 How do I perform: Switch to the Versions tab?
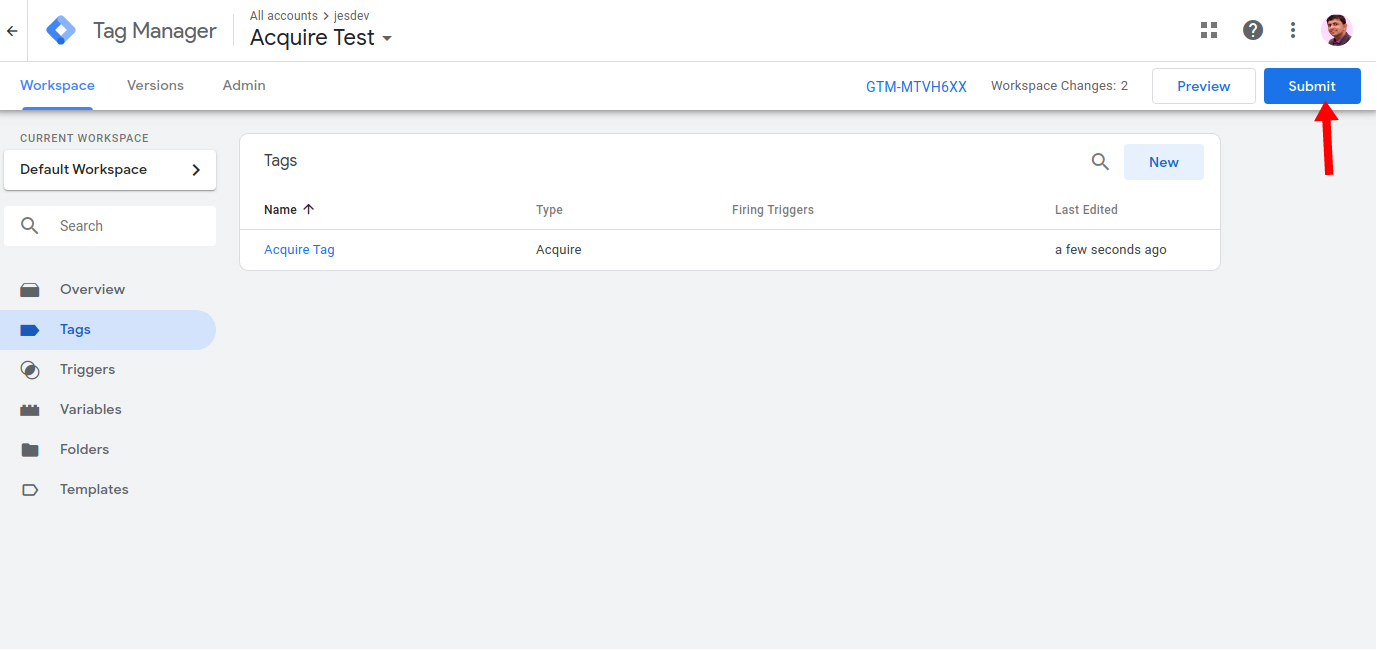pos(155,86)
